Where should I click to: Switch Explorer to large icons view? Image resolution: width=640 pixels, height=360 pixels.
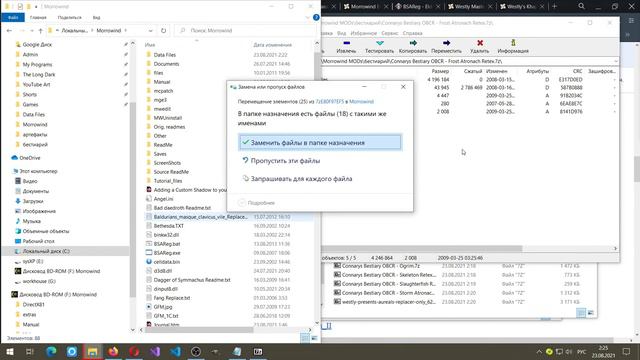(x=314, y=338)
